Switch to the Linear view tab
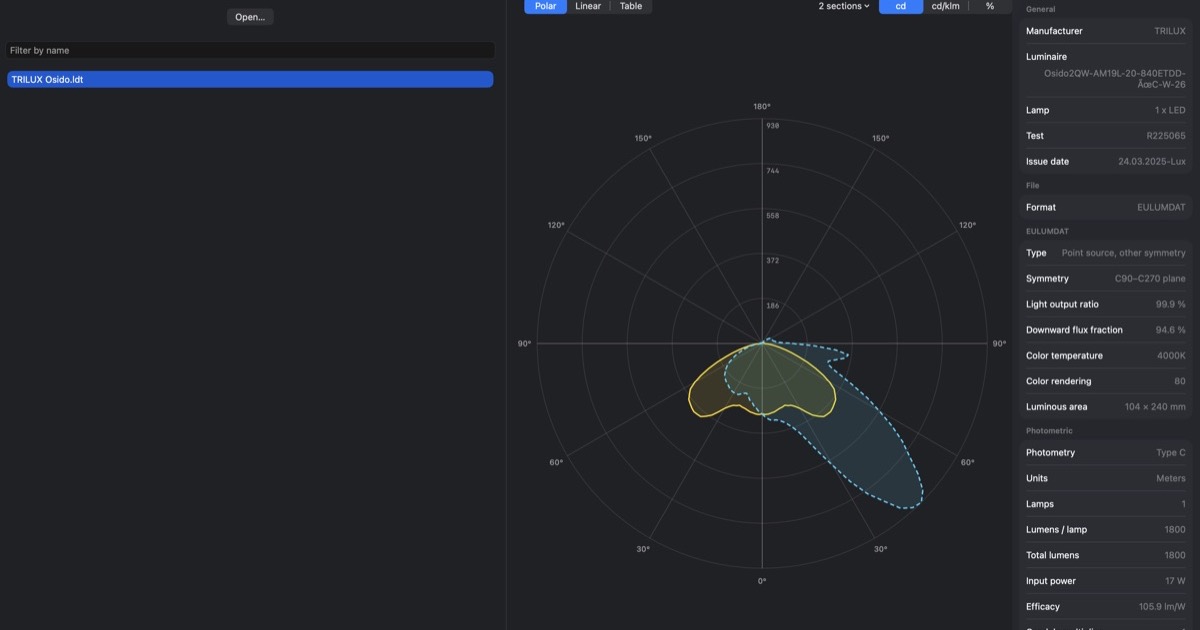The width and height of the screenshot is (1200, 630). [x=588, y=6]
